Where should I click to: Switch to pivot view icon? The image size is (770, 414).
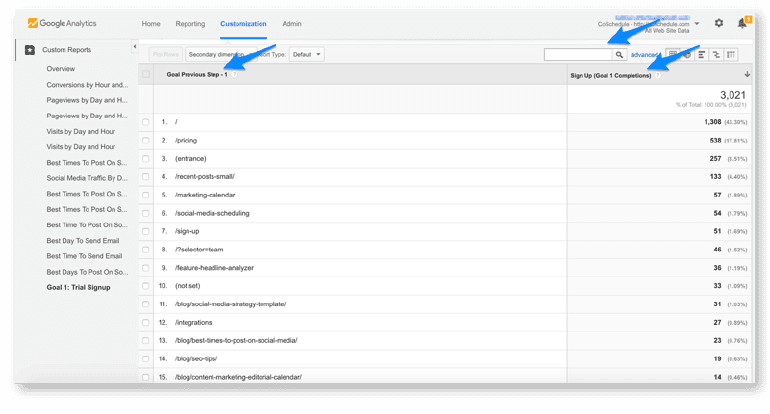pyautogui.click(x=731, y=55)
